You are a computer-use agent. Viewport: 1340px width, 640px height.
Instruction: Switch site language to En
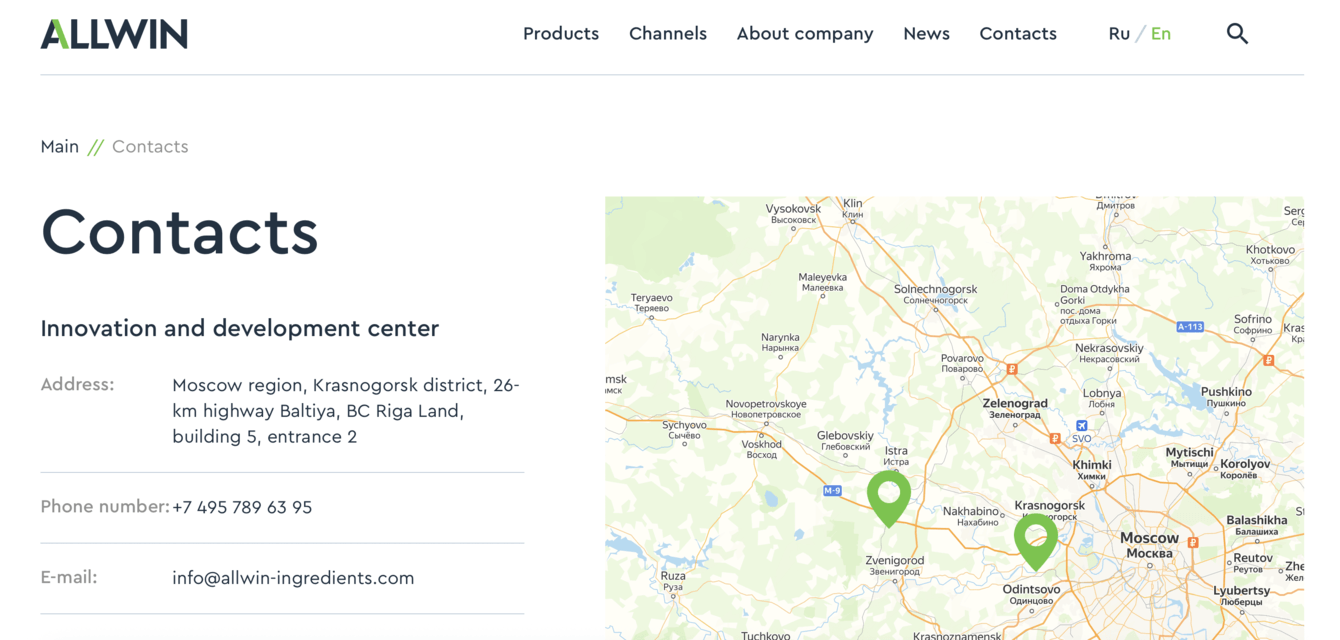(x=1161, y=34)
